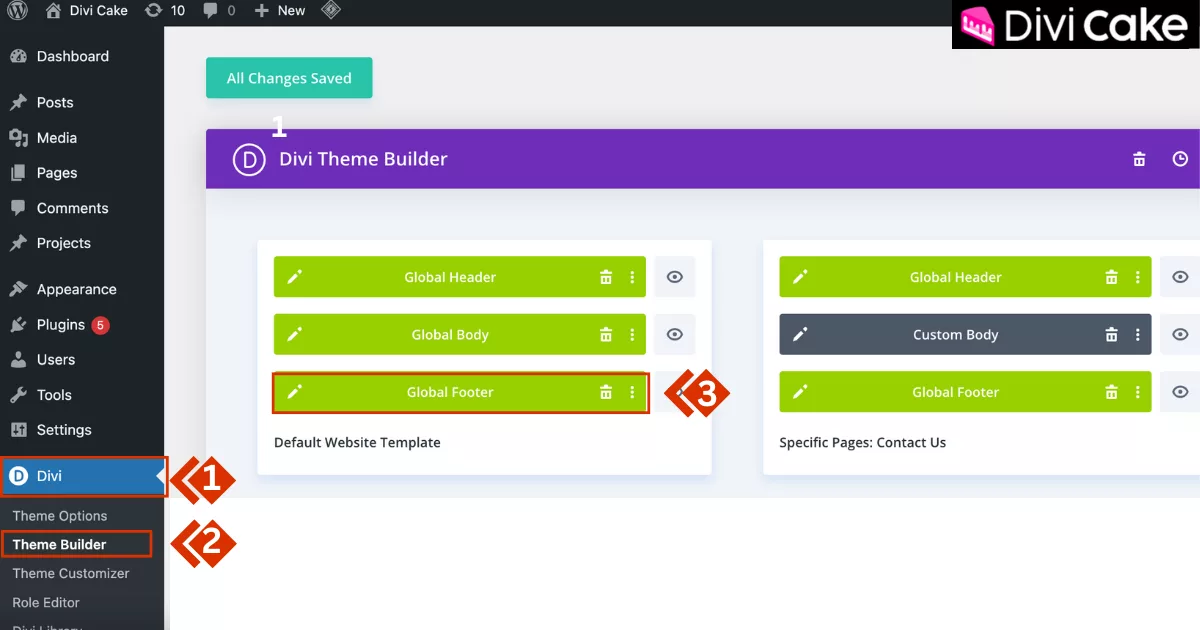The height and width of the screenshot is (630, 1200).
Task: Edit default template Global Header with pencil
Action: coord(294,277)
